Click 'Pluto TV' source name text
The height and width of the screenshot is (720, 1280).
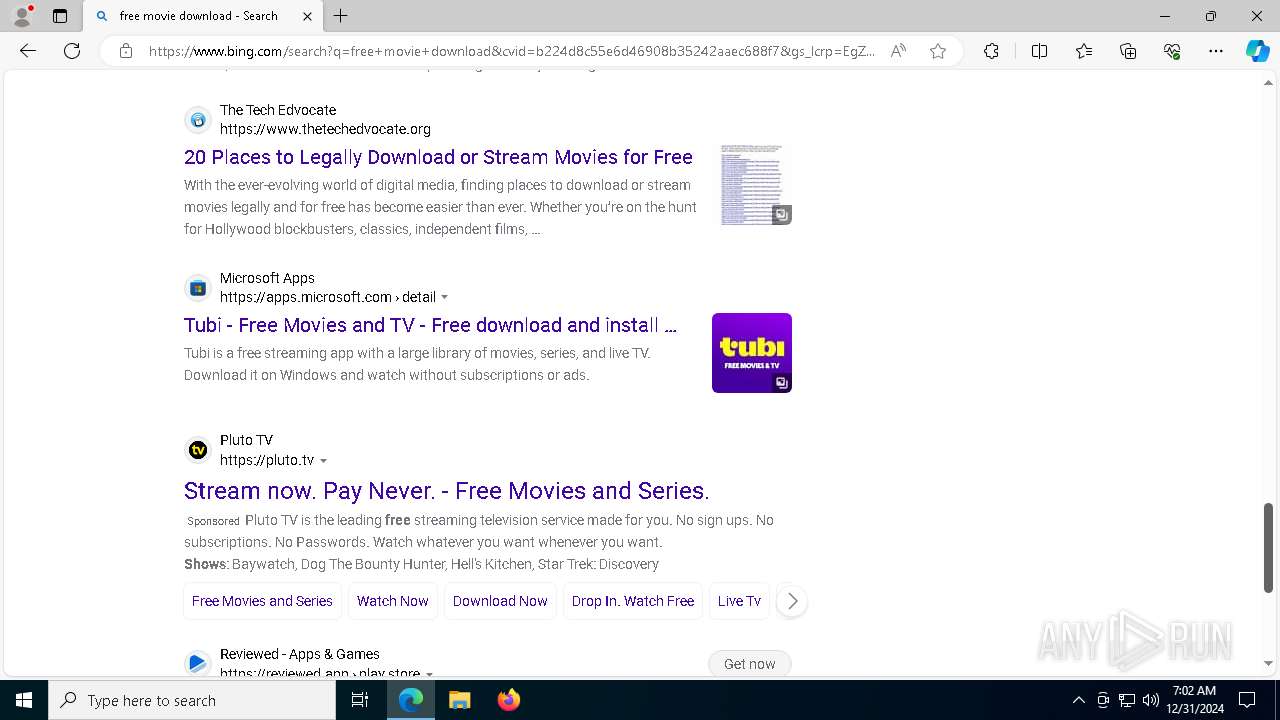(x=246, y=440)
